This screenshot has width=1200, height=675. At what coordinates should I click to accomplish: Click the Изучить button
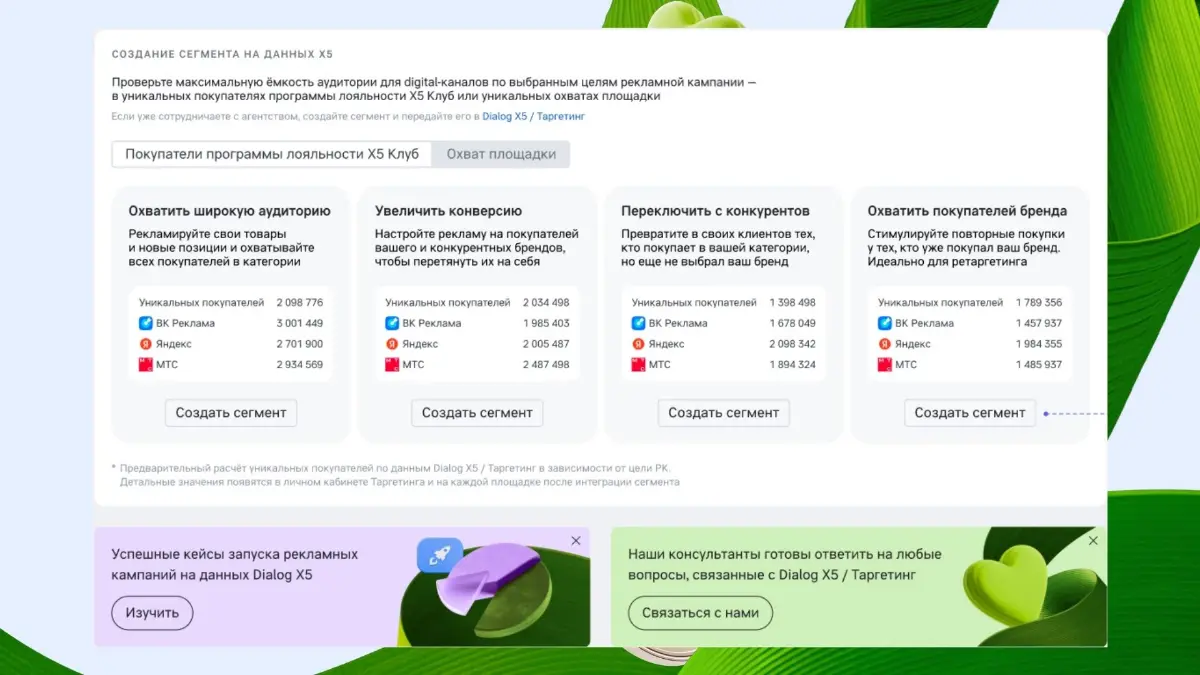(152, 613)
